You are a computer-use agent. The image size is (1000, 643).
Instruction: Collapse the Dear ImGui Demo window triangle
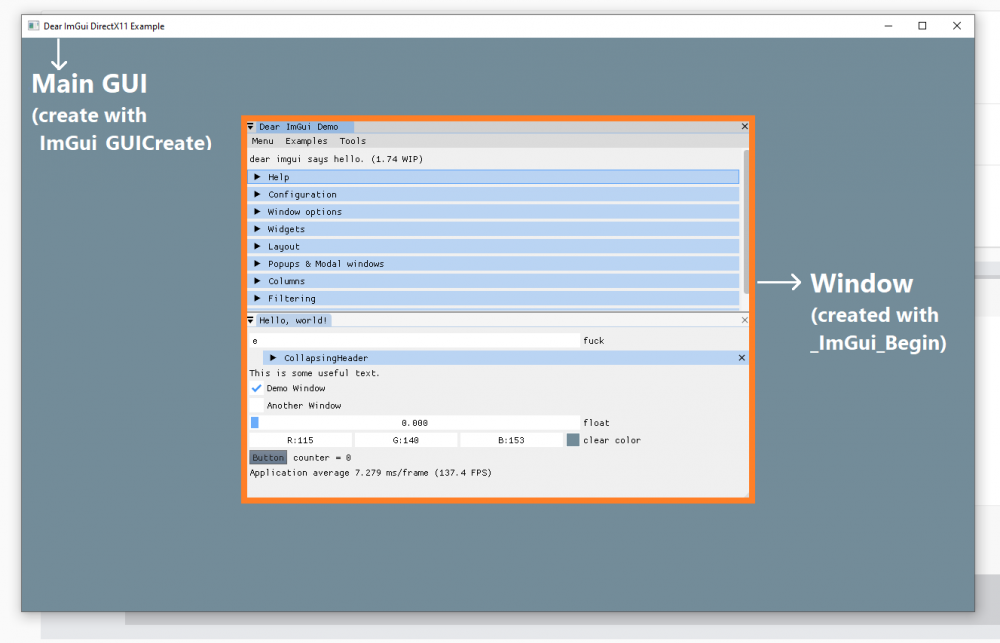click(x=251, y=126)
